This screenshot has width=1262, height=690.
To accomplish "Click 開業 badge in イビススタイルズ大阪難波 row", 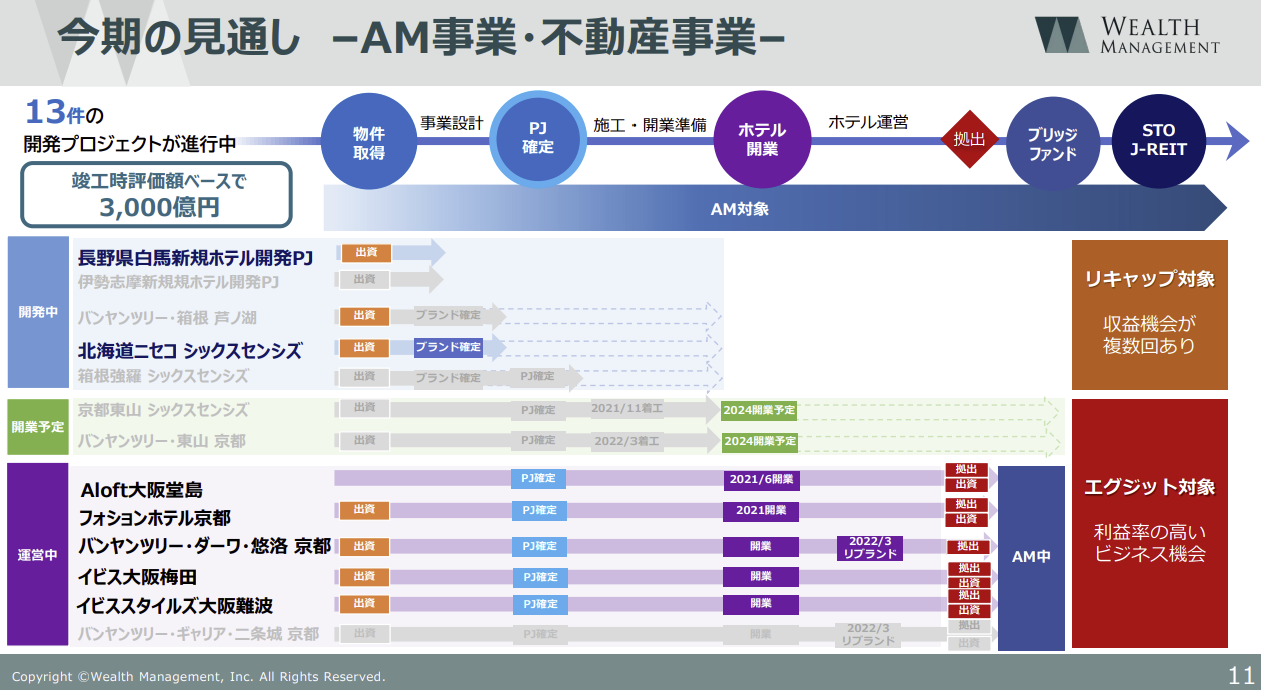I will (761, 604).
